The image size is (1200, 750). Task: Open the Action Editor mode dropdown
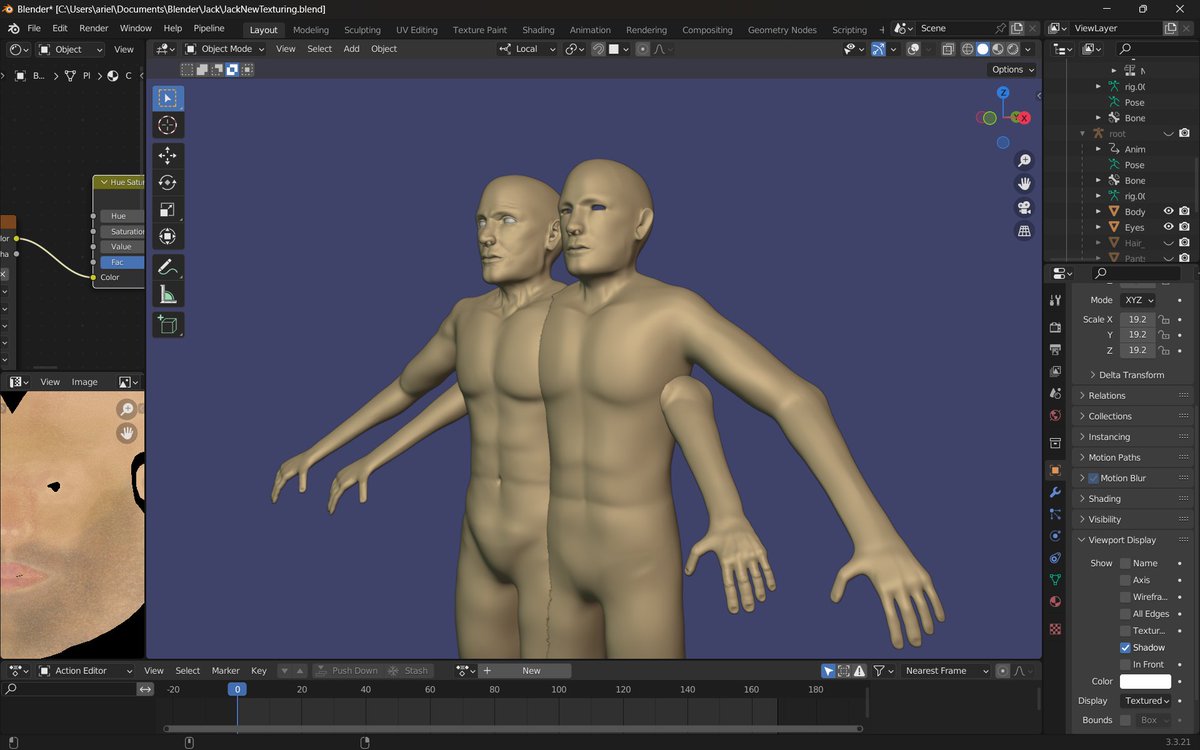coord(84,671)
